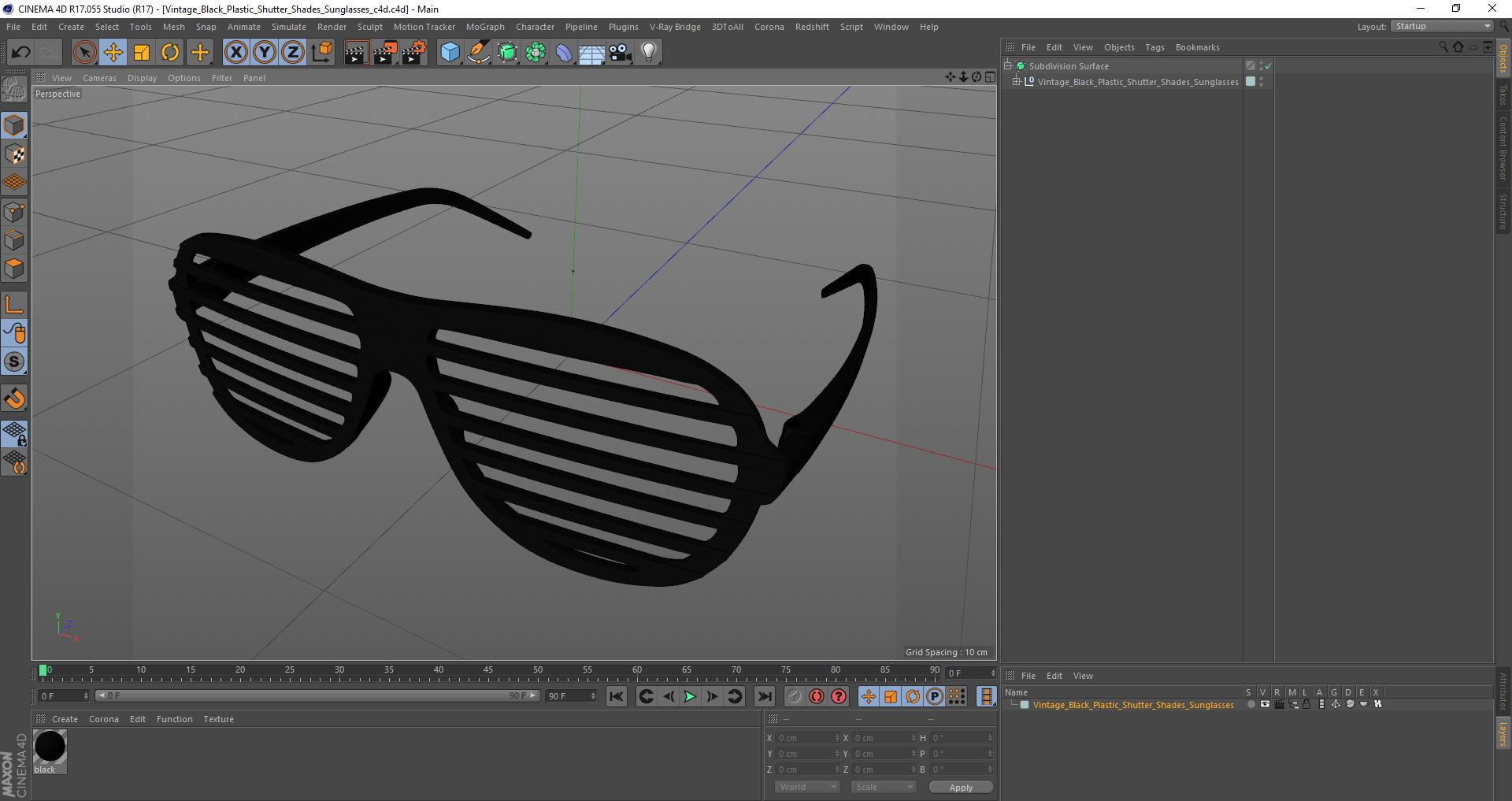Select the Live Selection tool
Image resolution: width=1512 pixels, height=801 pixels.
pos(84,52)
